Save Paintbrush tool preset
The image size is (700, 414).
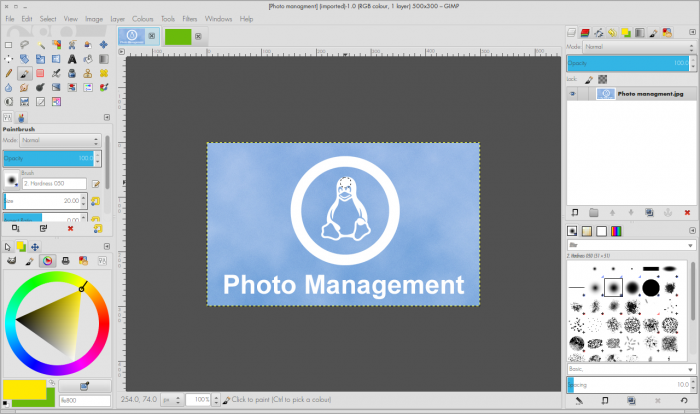pos(16,229)
